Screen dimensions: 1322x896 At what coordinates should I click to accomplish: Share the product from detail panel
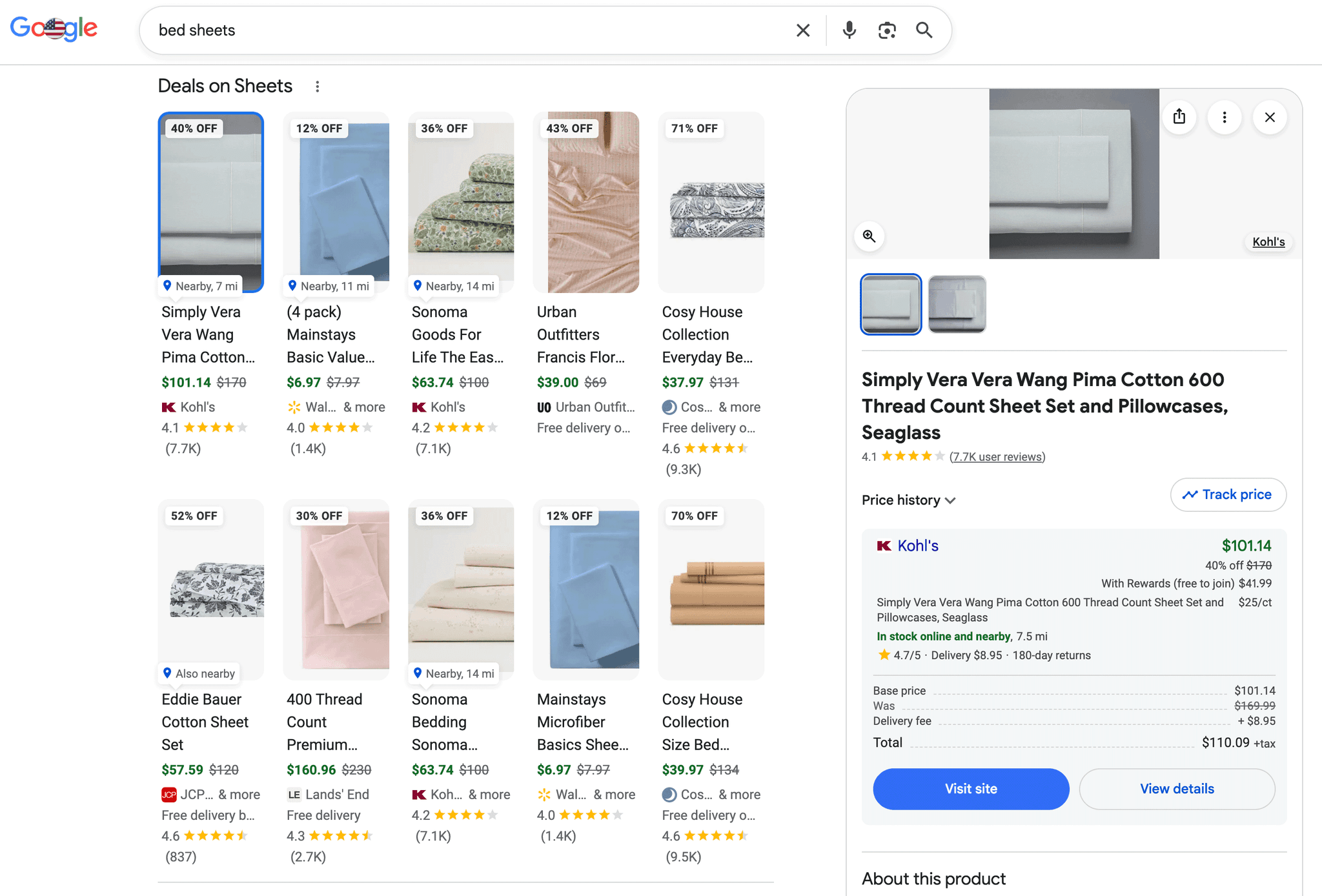(x=1179, y=117)
